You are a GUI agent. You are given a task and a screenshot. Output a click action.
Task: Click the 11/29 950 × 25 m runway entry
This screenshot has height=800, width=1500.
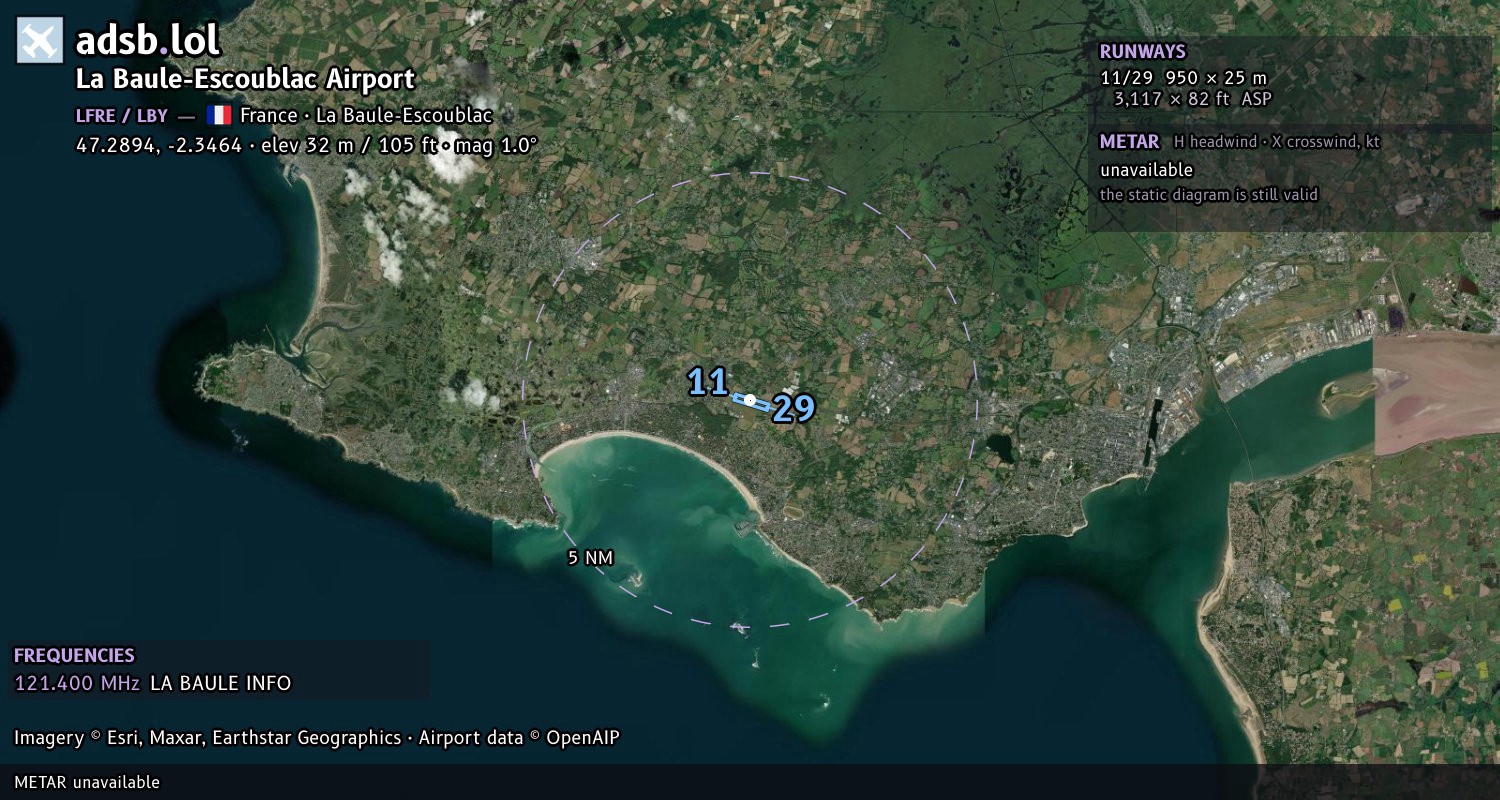click(x=1183, y=77)
